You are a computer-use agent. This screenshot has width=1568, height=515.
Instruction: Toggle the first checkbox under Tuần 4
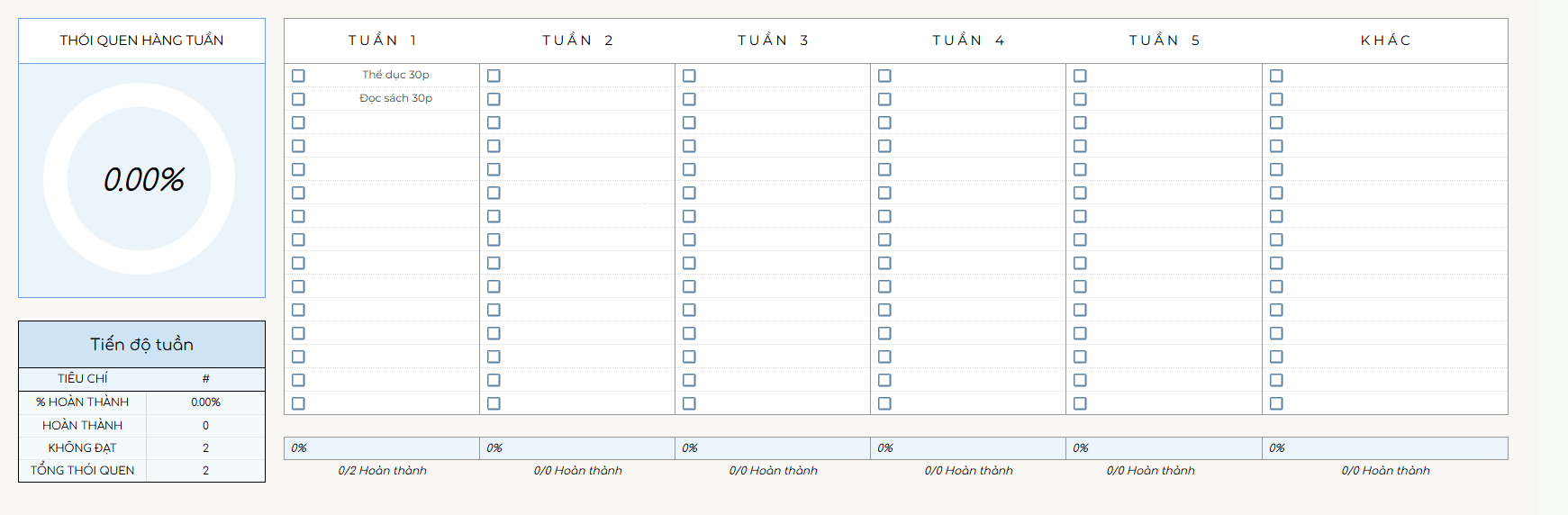(x=884, y=76)
